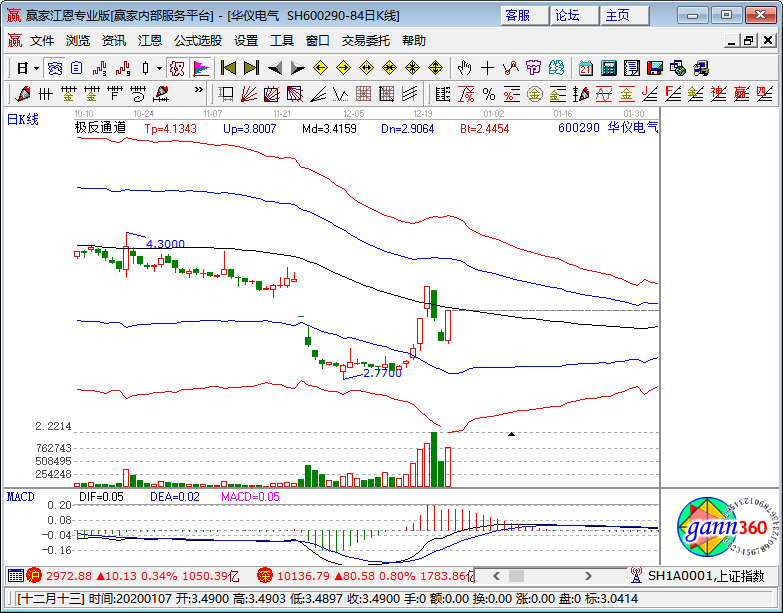Click the yellow diamond left-arrow icon
Image resolution: width=783 pixels, height=613 pixels.
point(321,68)
